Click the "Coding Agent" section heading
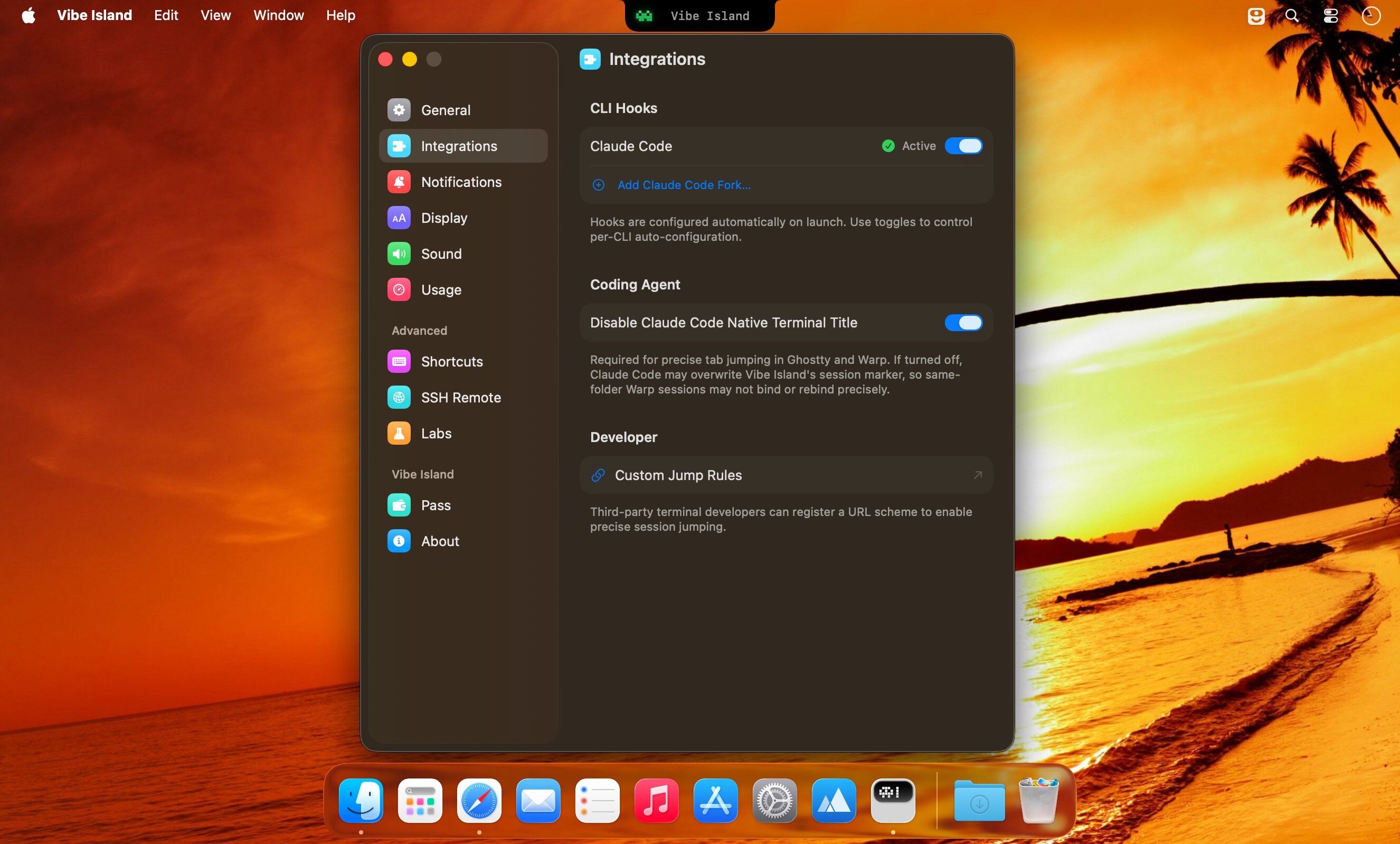1400x844 pixels. point(635,284)
